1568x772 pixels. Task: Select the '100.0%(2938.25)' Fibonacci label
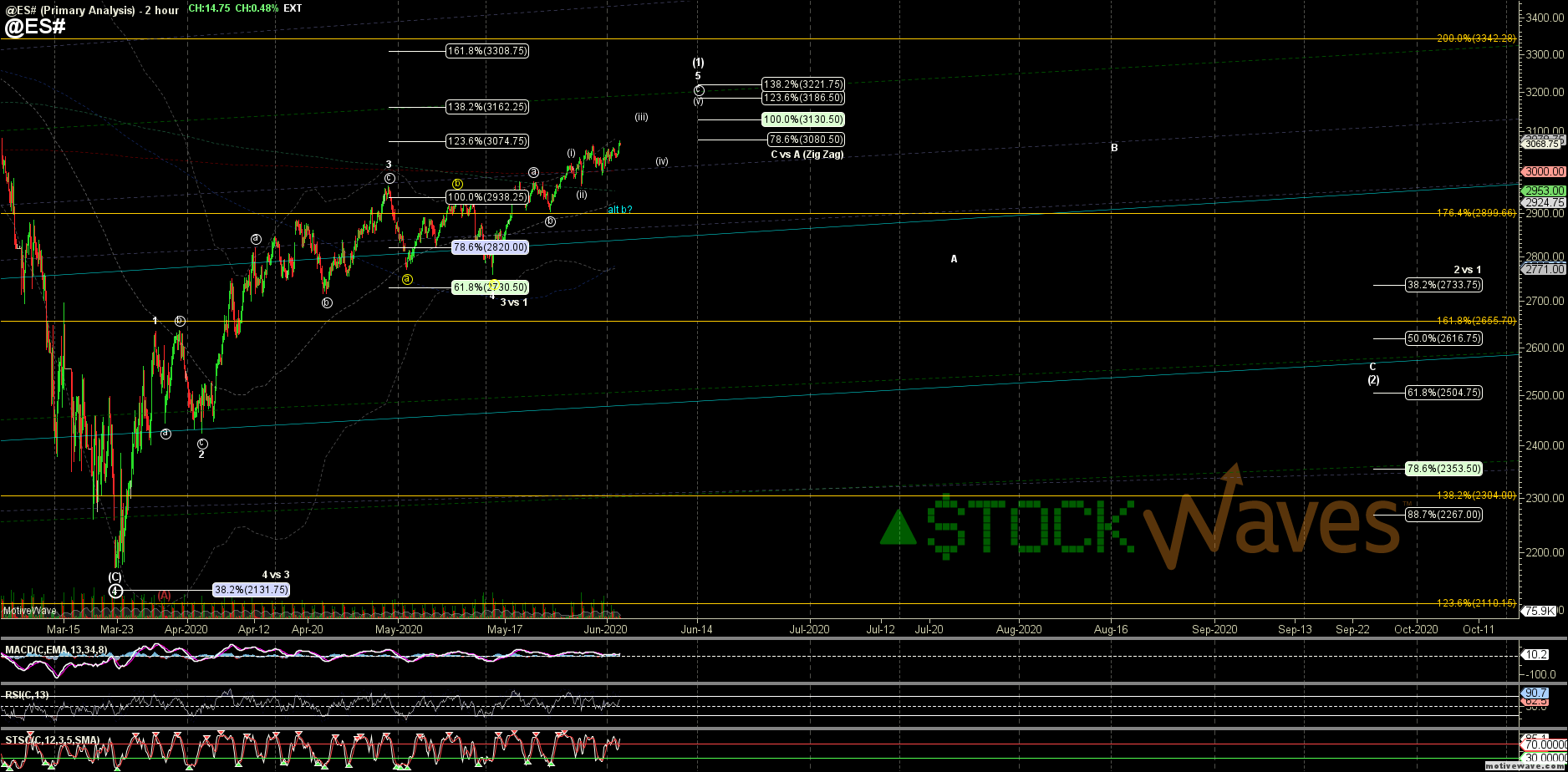coord(487,197)
